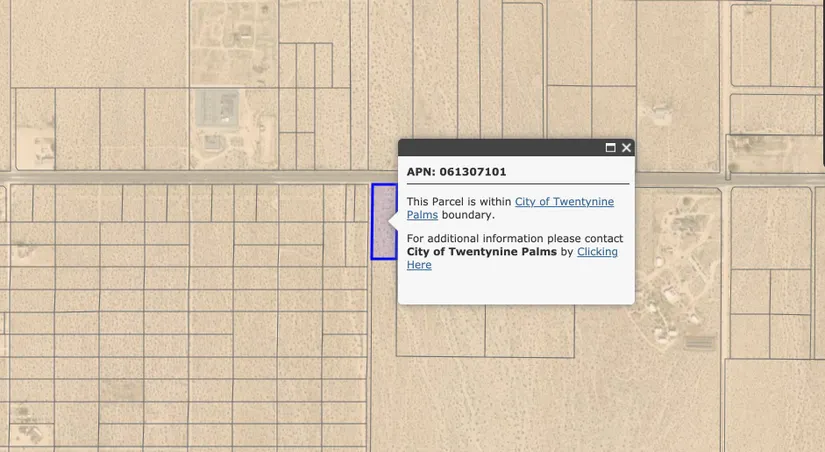This screenshot has width=825, height=452.
Task: Click the fenced compound at top of map
Action: [x=240, y=28]
